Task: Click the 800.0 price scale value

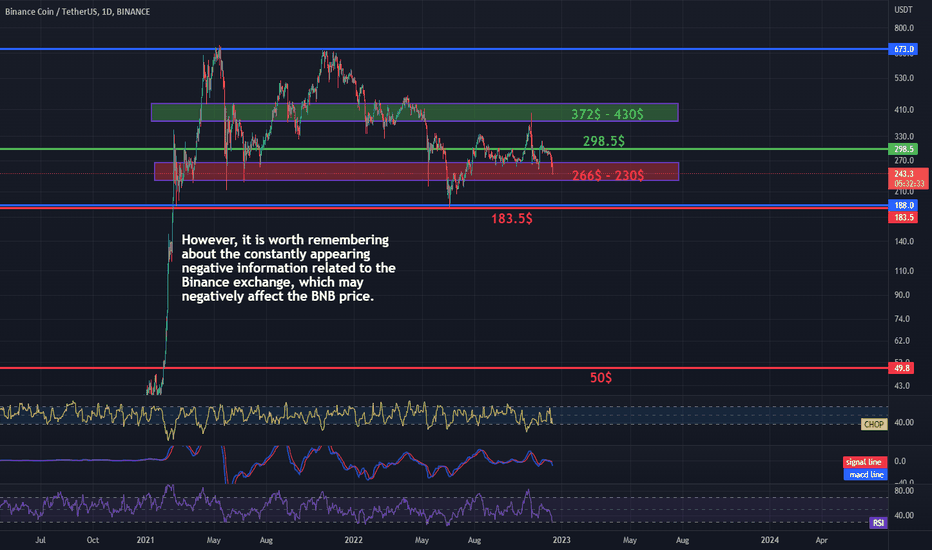Action: click(x=903, y=28)
